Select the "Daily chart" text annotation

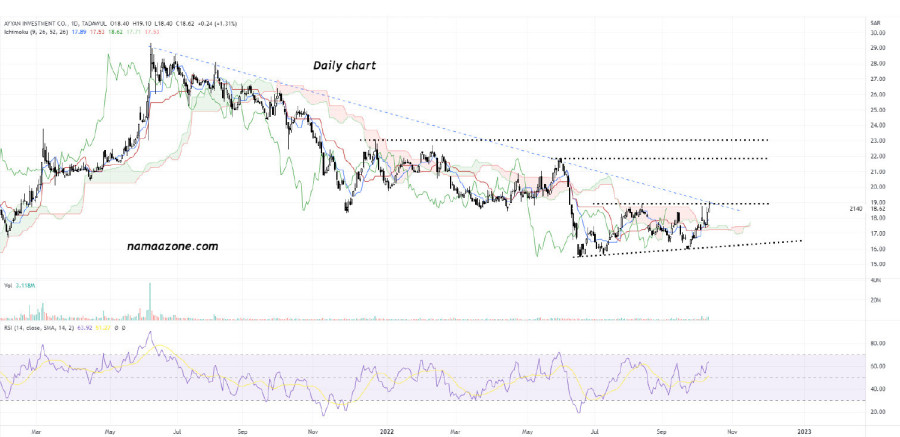coord(344,65)
